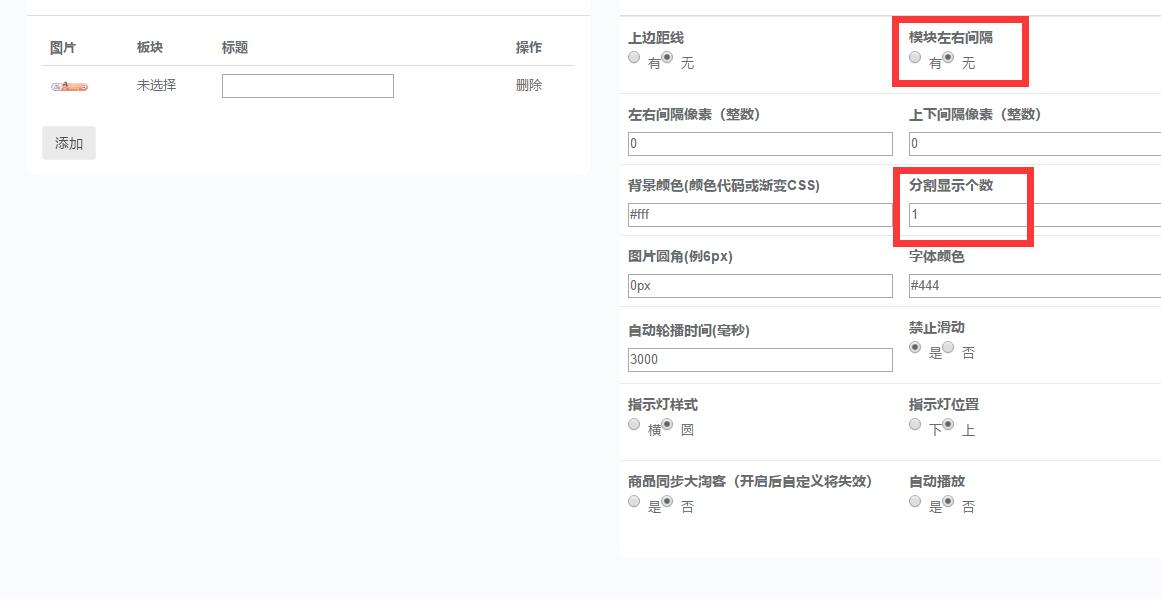Focus the 标题 input field
This screenshot has width=1161, height=599.
coord(307,86)
